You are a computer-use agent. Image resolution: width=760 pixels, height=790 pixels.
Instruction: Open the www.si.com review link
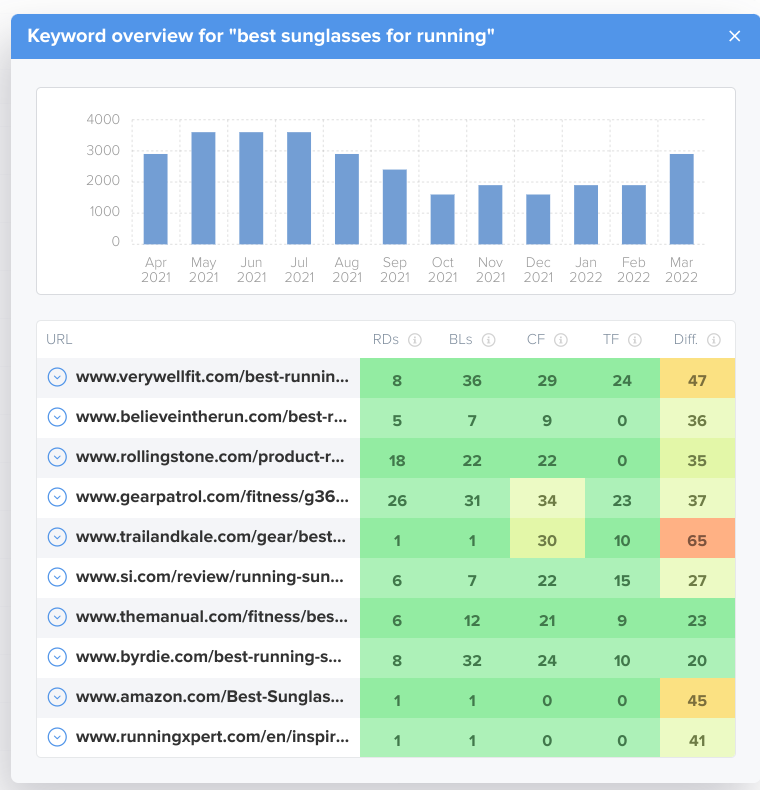pos(210,577)
